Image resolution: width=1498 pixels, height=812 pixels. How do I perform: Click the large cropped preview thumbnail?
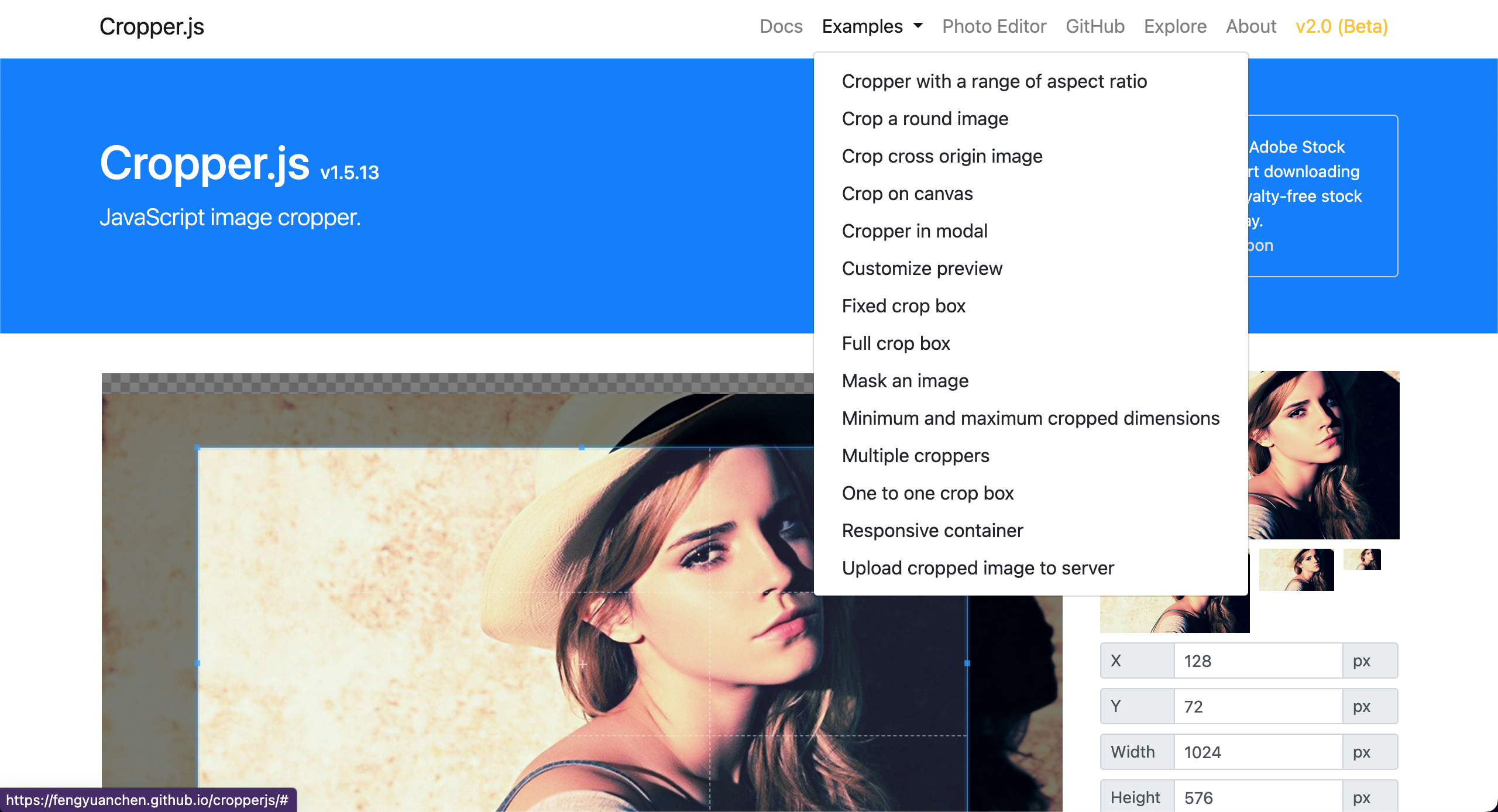click(x=1324, y=455)
